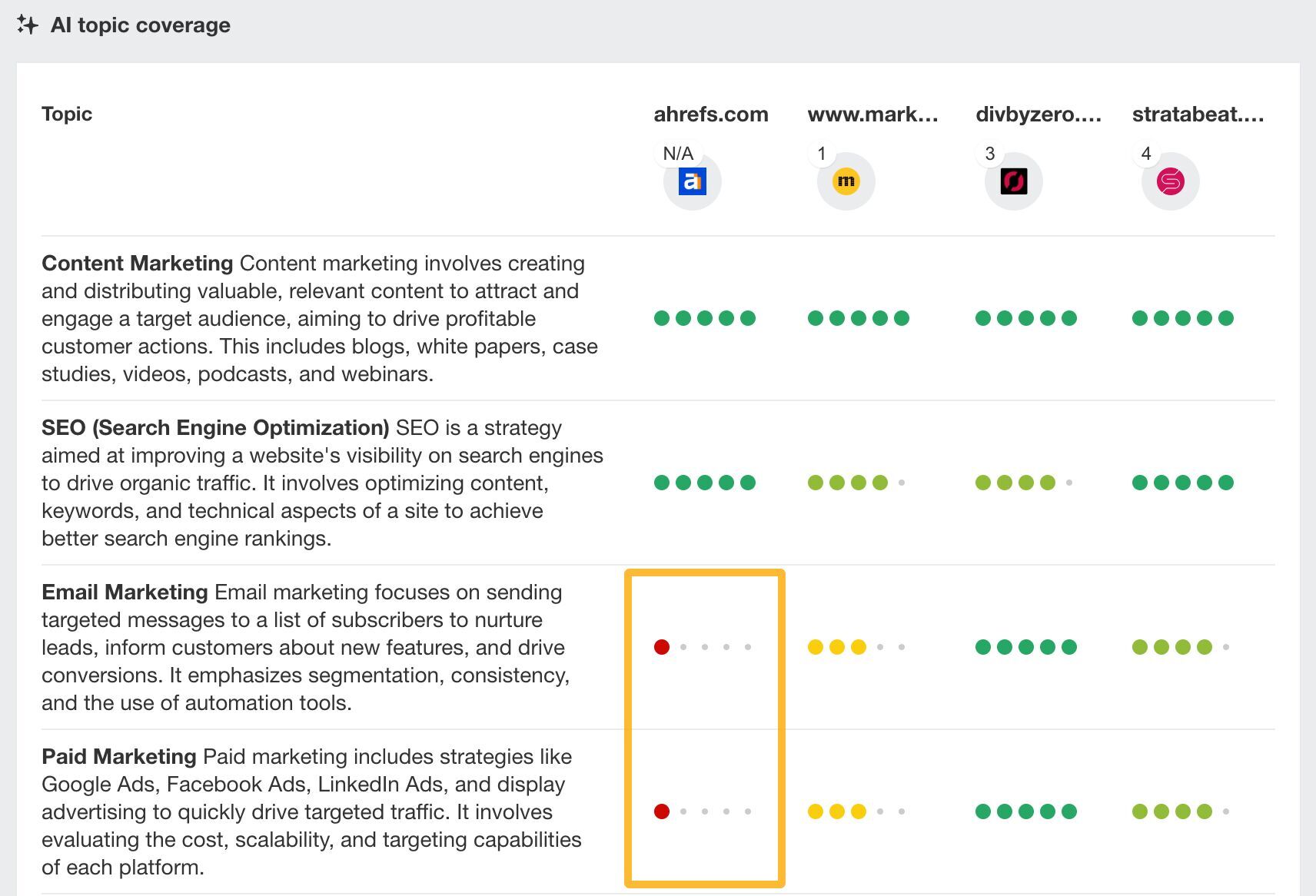Screen dimensions: 1316x896
Task: Open the ahrefs.com column header
Action: coord(710,114)
